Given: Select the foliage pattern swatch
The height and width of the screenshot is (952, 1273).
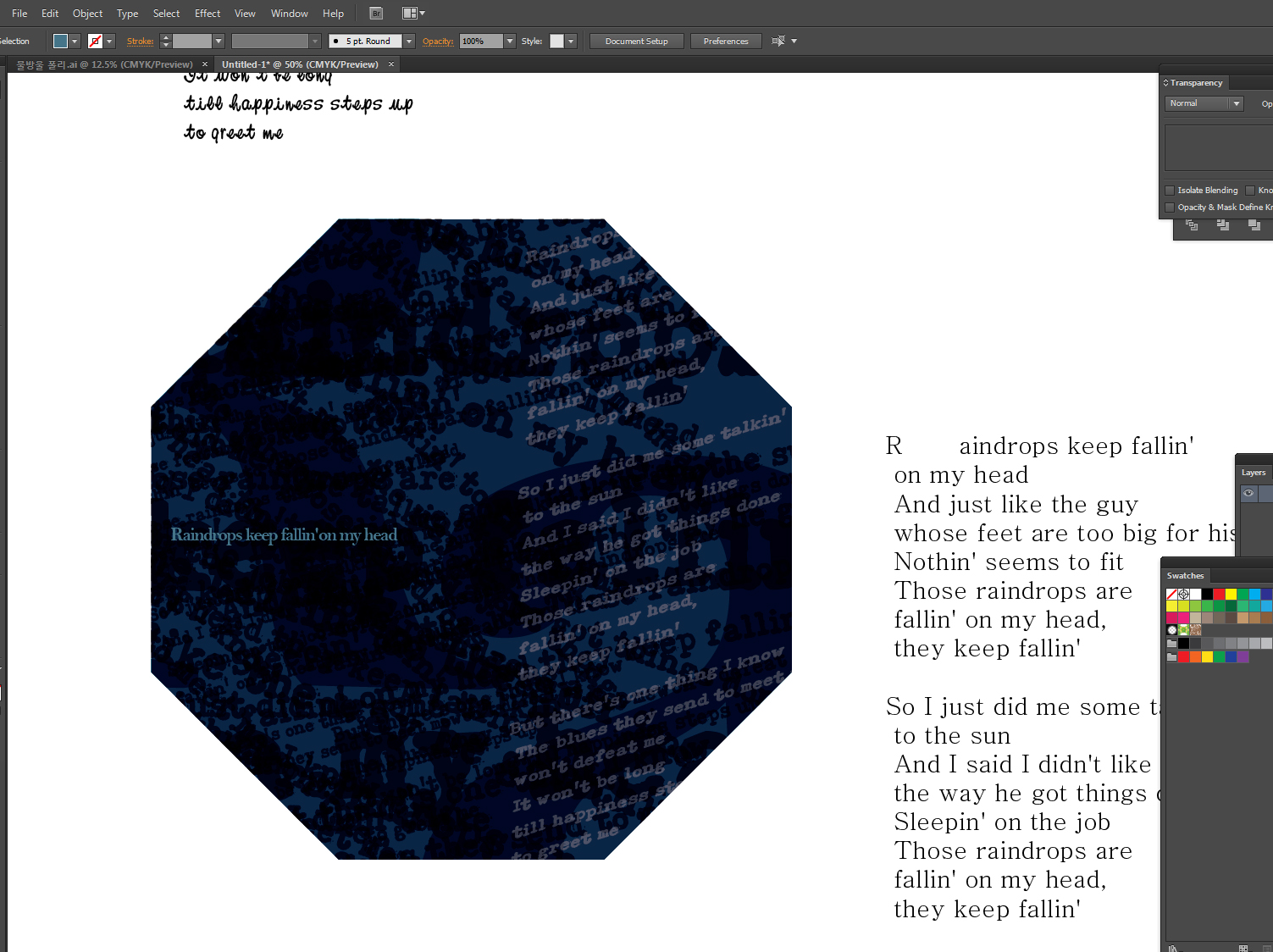Looking at the screenshot, I should click(x=1183, y=629).
